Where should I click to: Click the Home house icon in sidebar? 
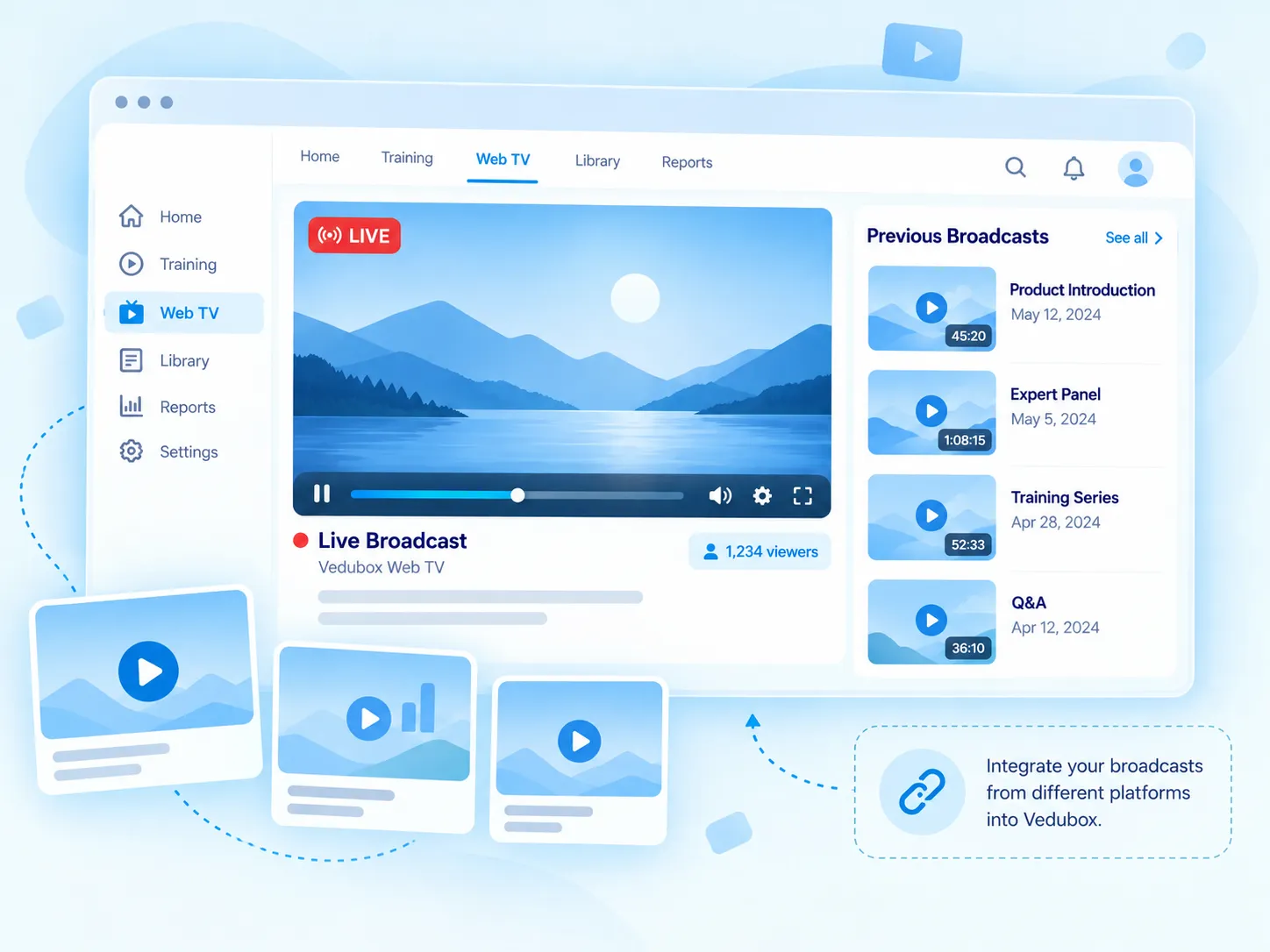[131, 216]
